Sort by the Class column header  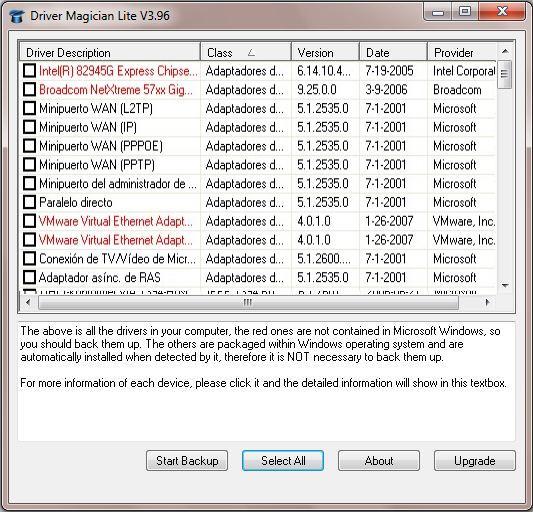pos(246,52)
